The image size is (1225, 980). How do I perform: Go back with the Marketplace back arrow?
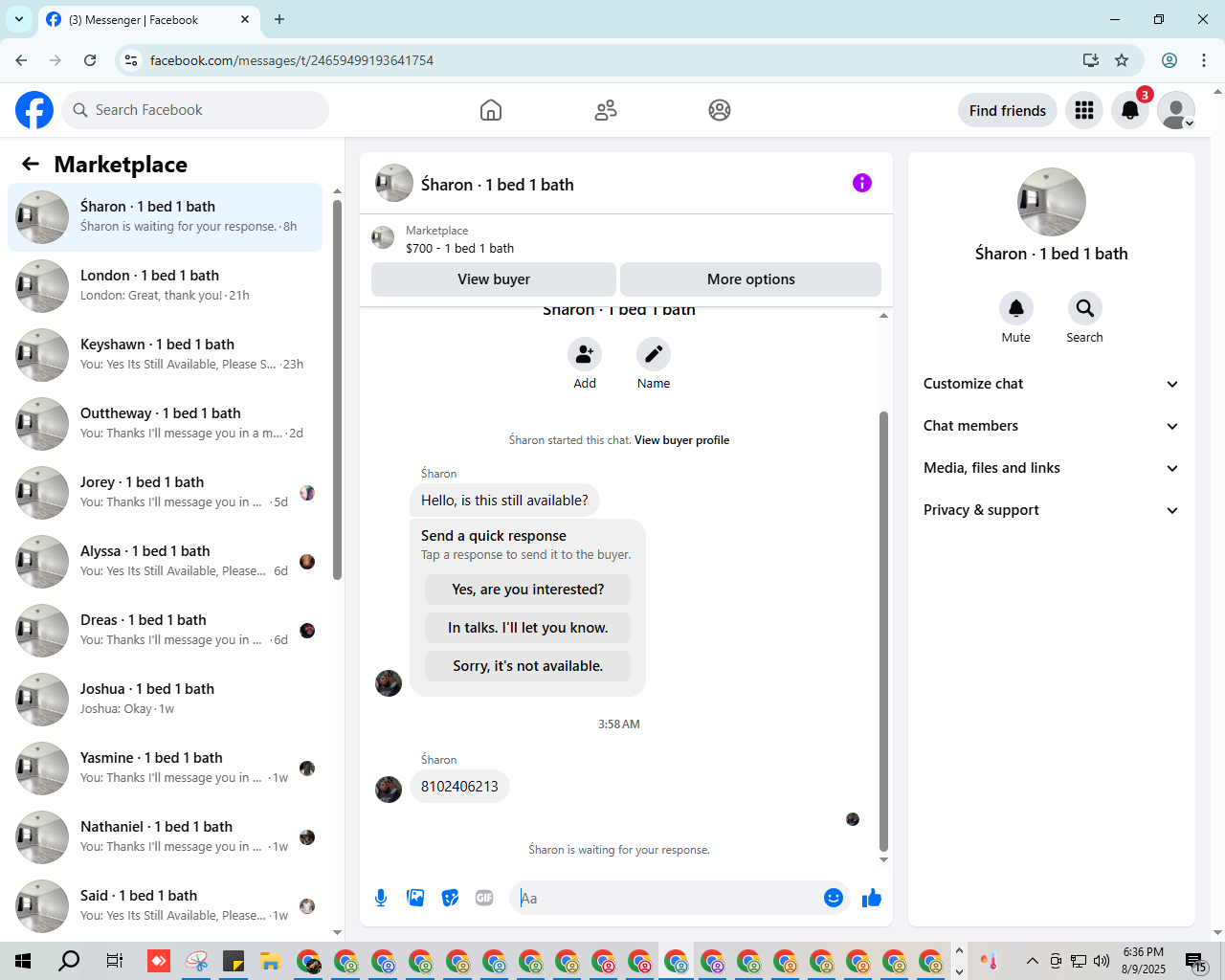31,164
